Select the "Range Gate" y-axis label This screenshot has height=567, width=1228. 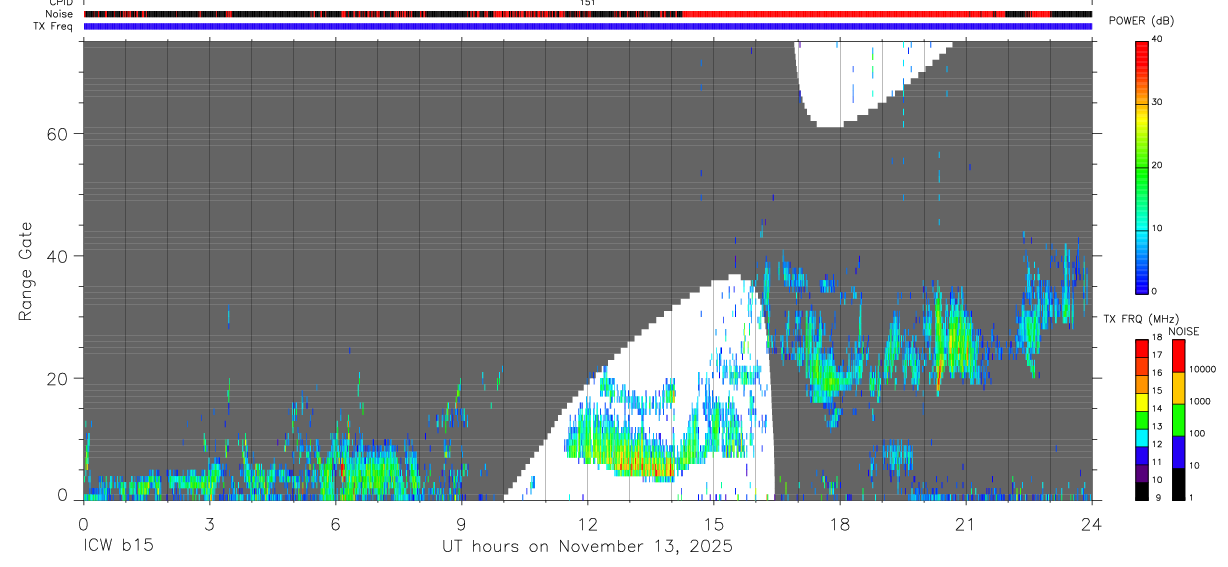pyautogui.click(x=26, y=271)
